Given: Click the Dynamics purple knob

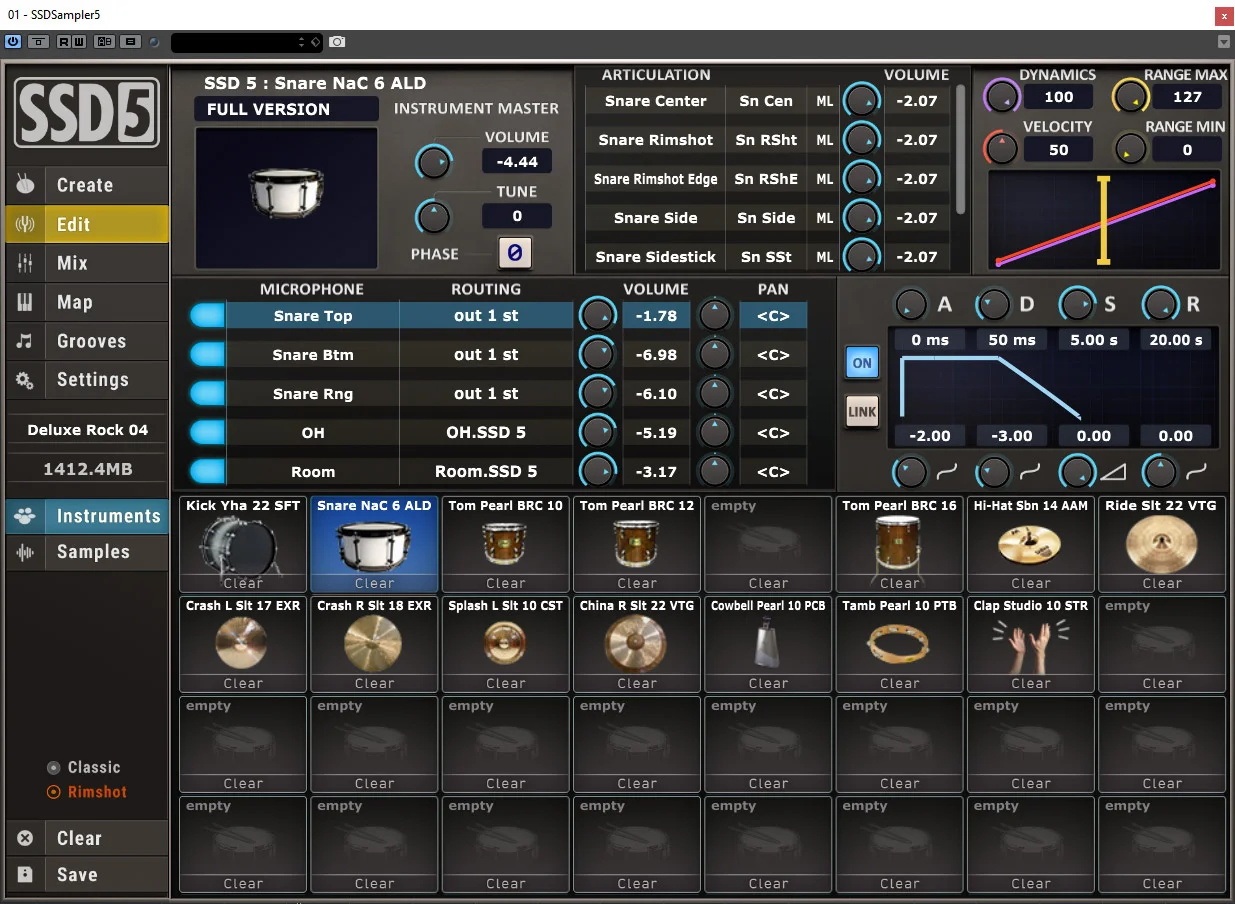Looking at the screenshot, I should tap(1001, 97).
